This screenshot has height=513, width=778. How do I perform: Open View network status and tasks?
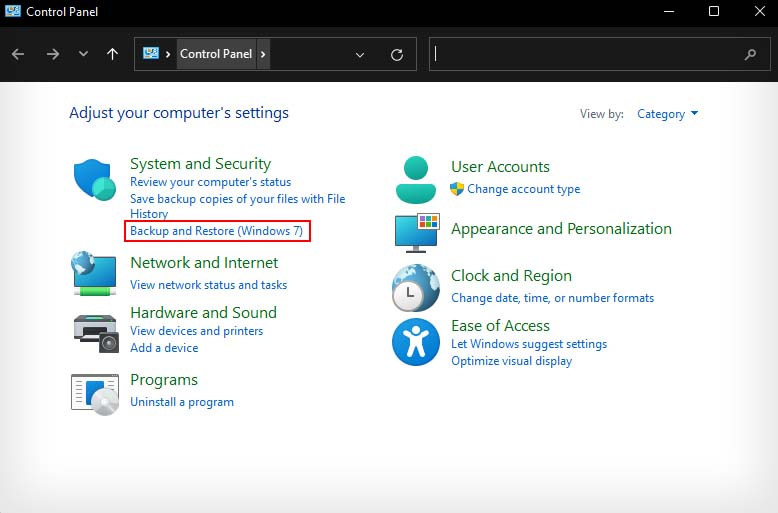point(208,285)
